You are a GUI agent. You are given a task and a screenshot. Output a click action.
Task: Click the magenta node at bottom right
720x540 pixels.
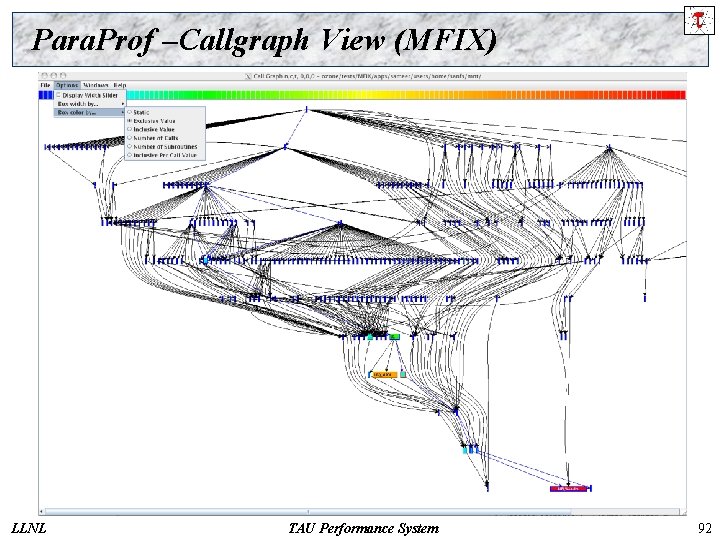[x=568, y=489]
